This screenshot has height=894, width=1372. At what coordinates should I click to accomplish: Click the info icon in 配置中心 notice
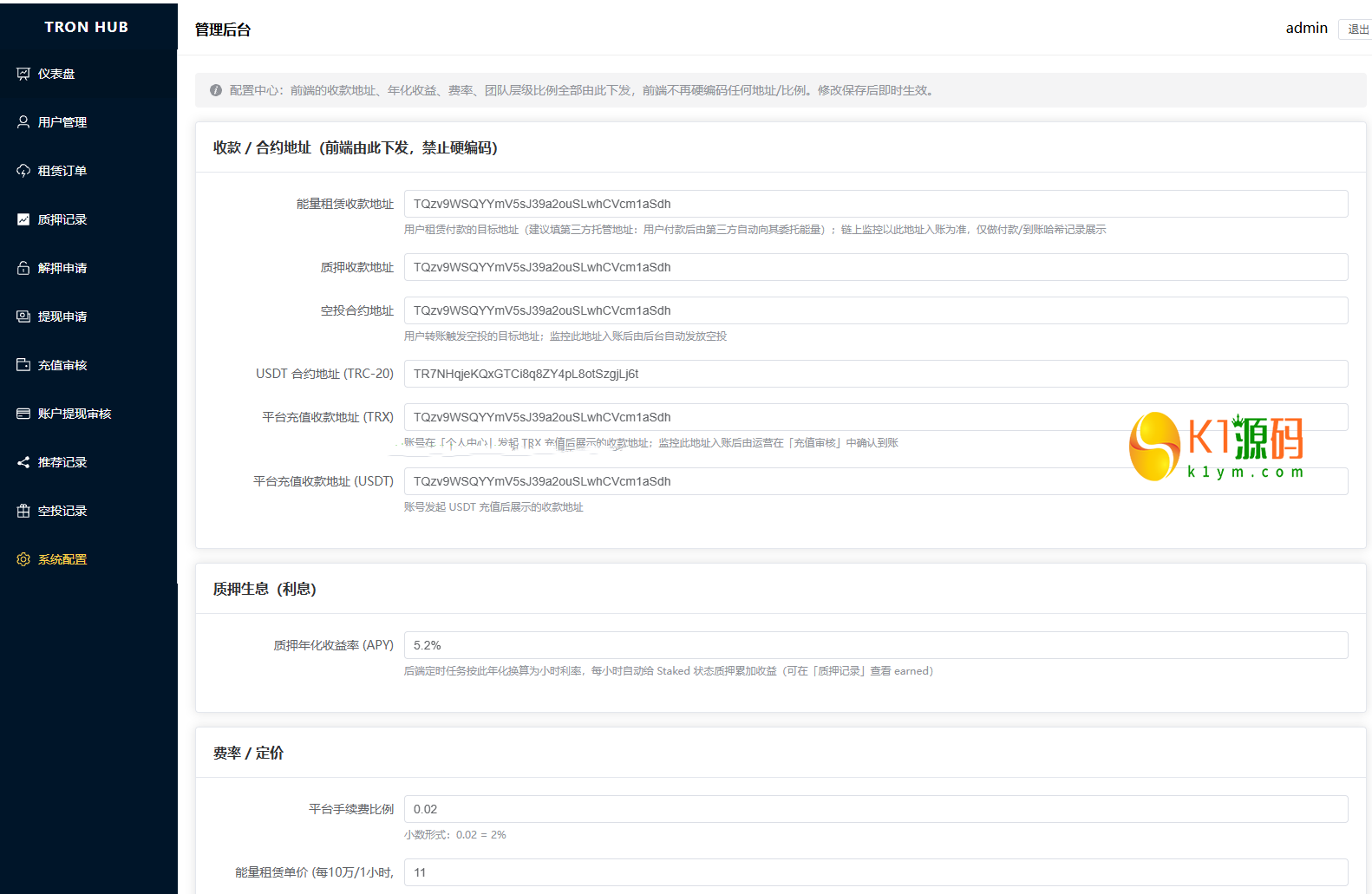click(x=216, y=90)
